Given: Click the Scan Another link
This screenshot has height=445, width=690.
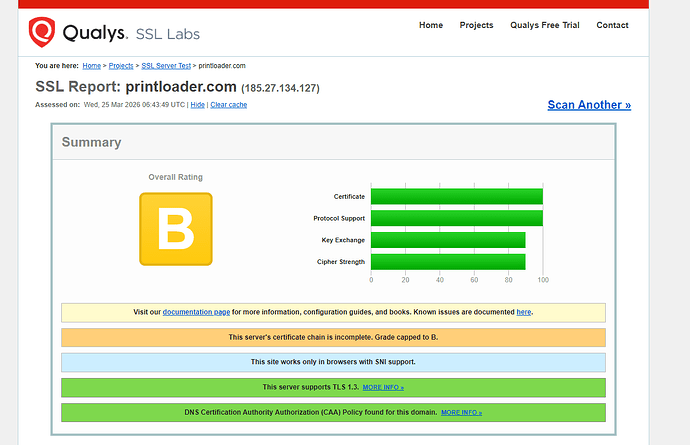Looking at the screenshot, I should (x=589, y=105).
